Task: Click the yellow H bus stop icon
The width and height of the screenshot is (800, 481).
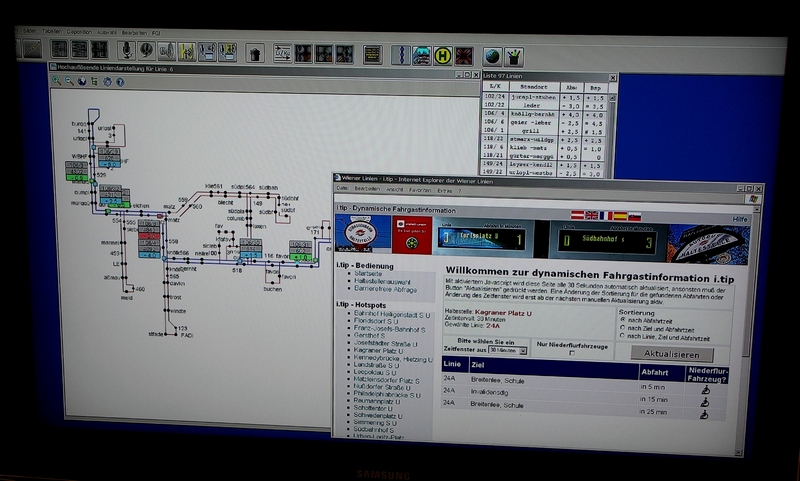Action: pyautogui.click(x=442, y=56)
